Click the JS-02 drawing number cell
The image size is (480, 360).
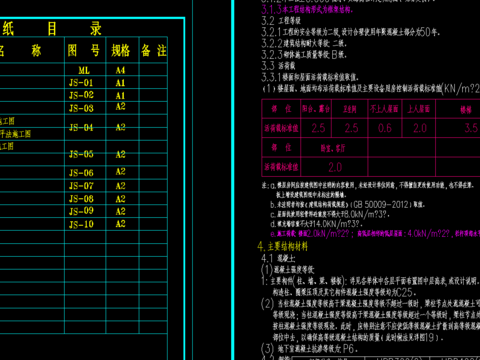tap(81, 95)
